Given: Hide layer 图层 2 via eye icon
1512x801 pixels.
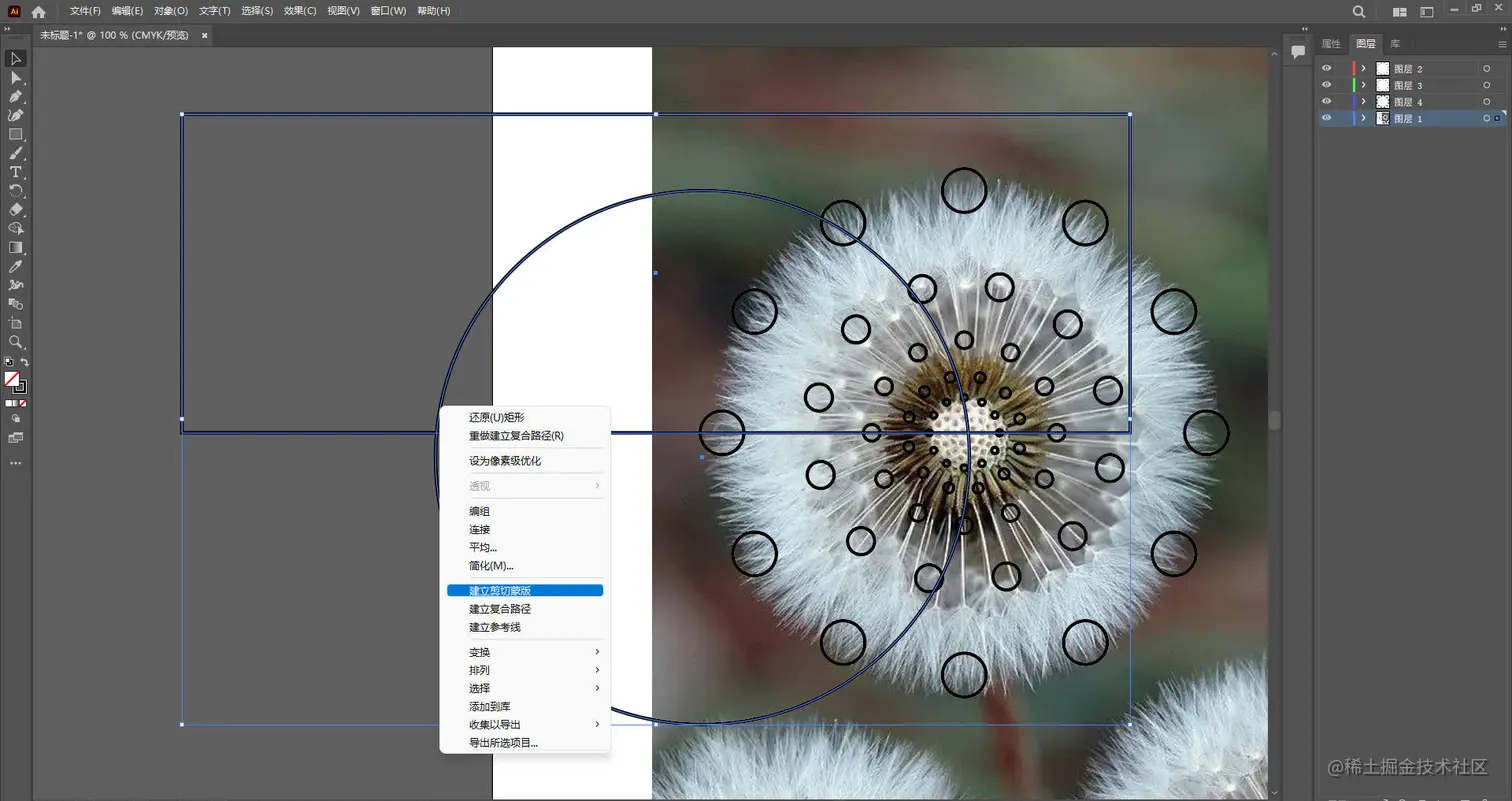Looking at the screenshot, I should point(1327,69).
